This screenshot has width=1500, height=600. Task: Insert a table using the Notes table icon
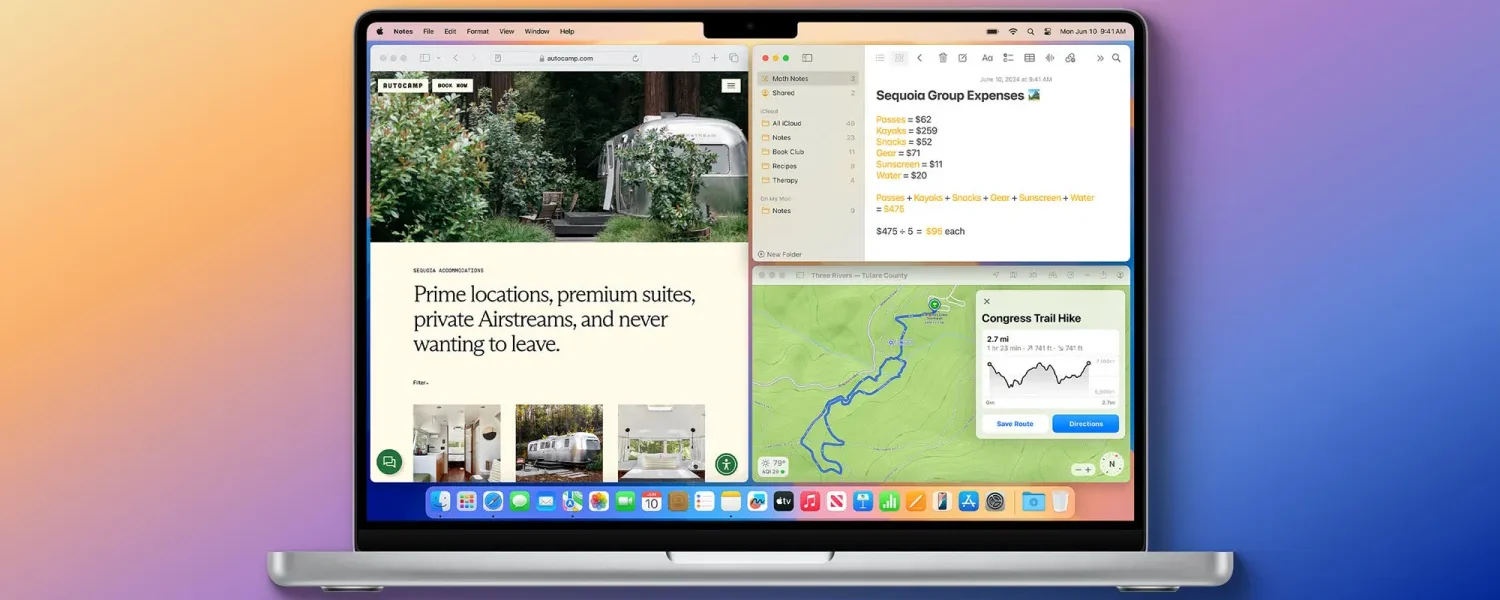coord(1029,57)
